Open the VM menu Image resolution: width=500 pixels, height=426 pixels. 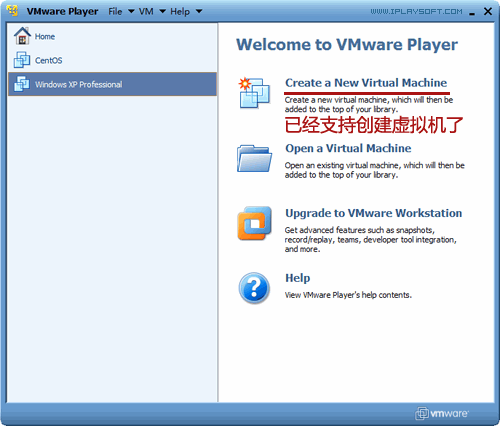(146, 11)
